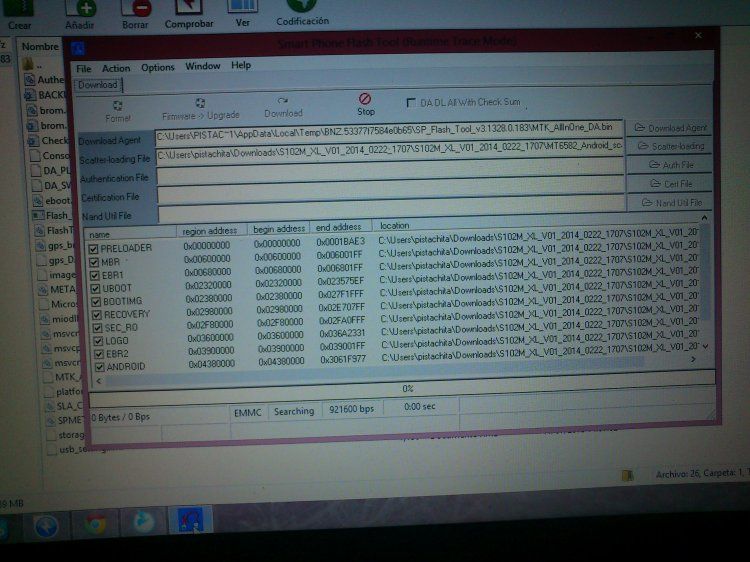Open the Options menu
This screenshot has height=562, width=750.
coord(158,67)
